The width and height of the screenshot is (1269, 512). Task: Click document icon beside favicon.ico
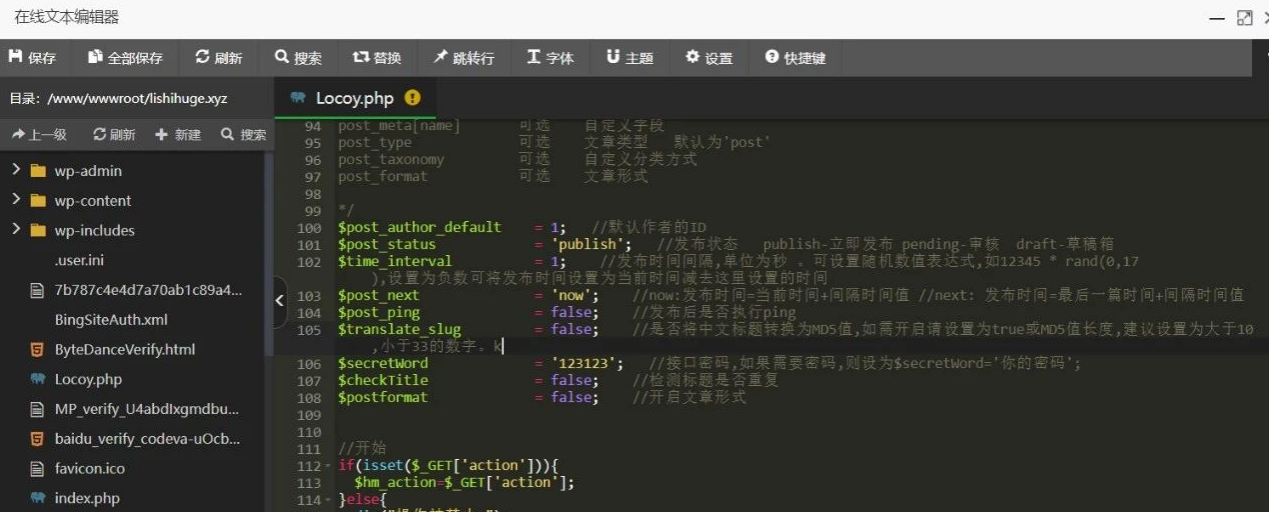(38, 468)
